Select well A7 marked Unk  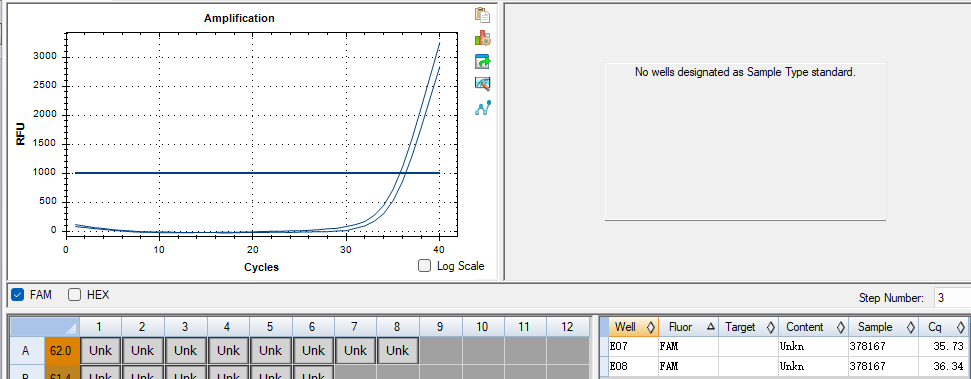click(x=355, y=351)
